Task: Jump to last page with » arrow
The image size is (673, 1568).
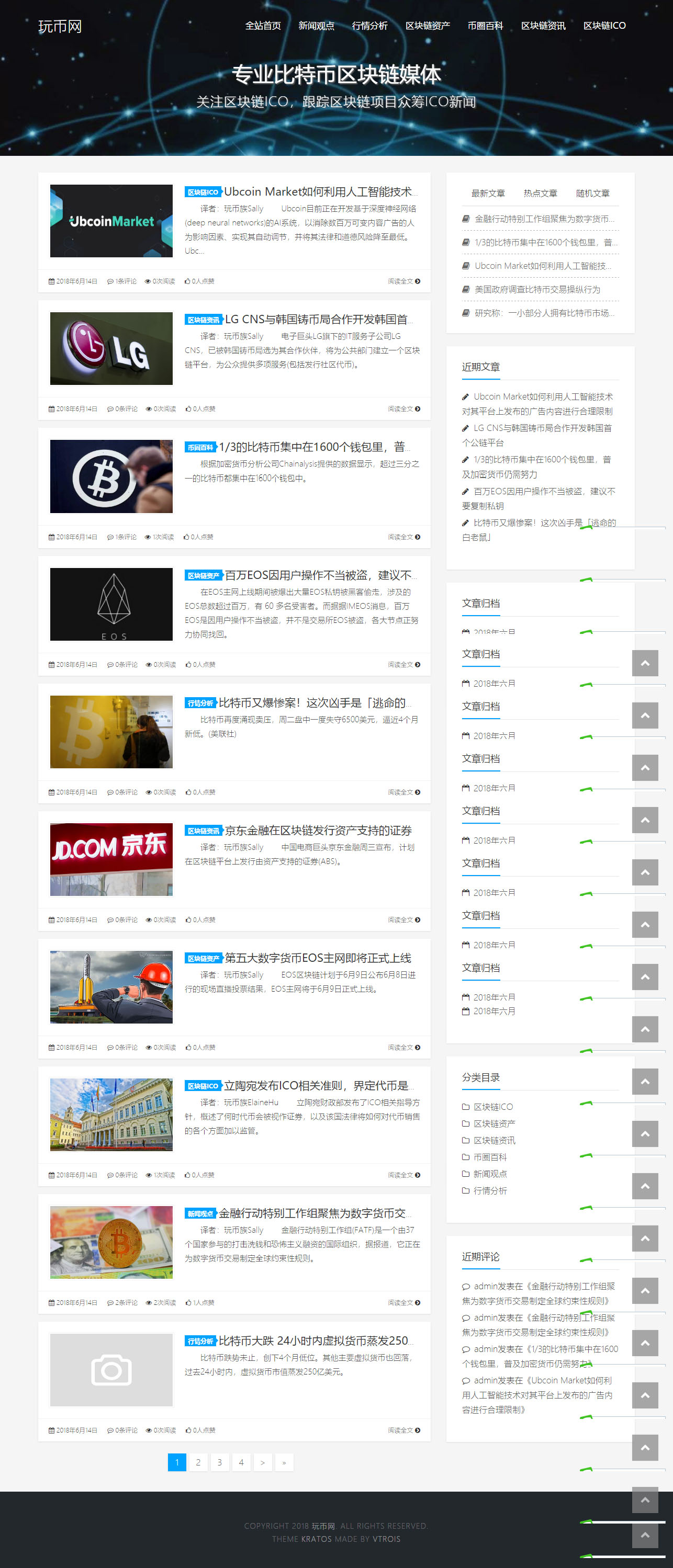Action: pyautogui.click(x=284, y=1462)
